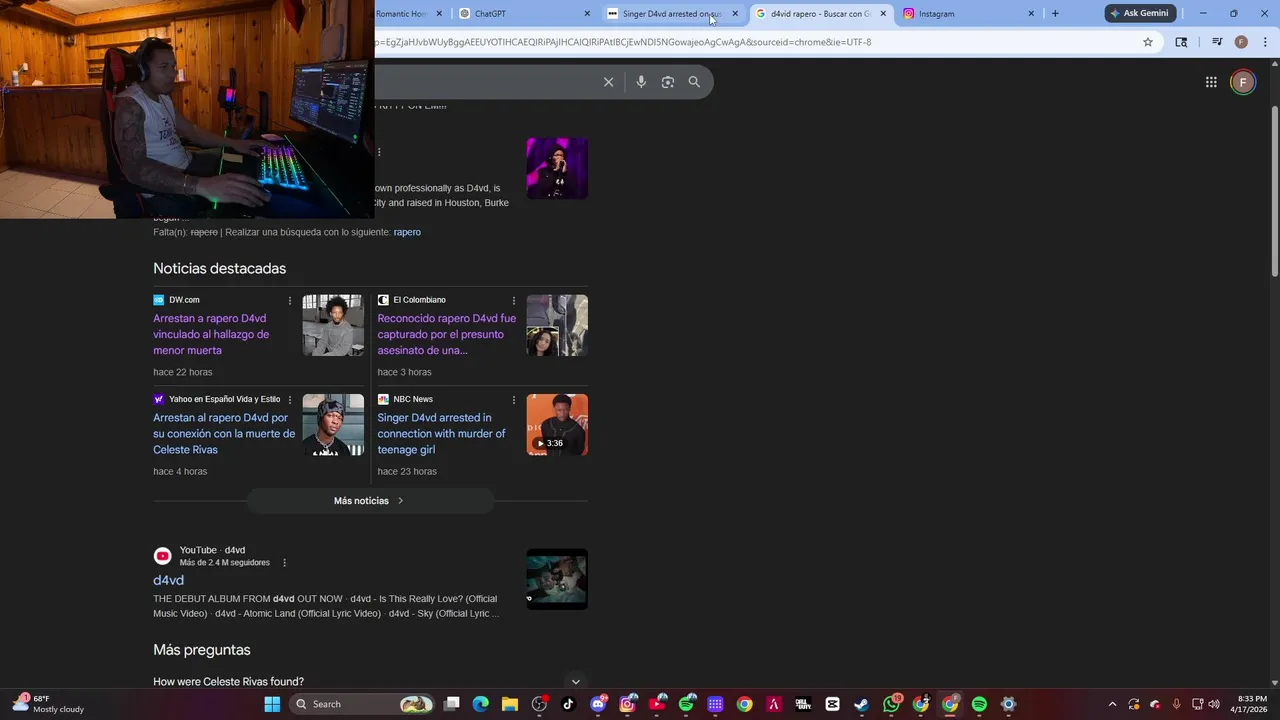Open the Yahoo article thumbnail image
This screenshot has width=1280, height=720.
pos(333,424)
